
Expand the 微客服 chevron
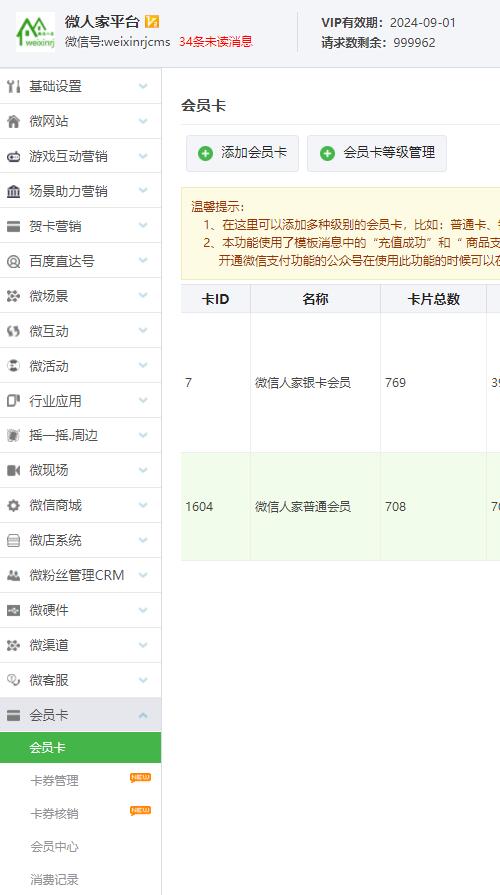pos(143,680)
